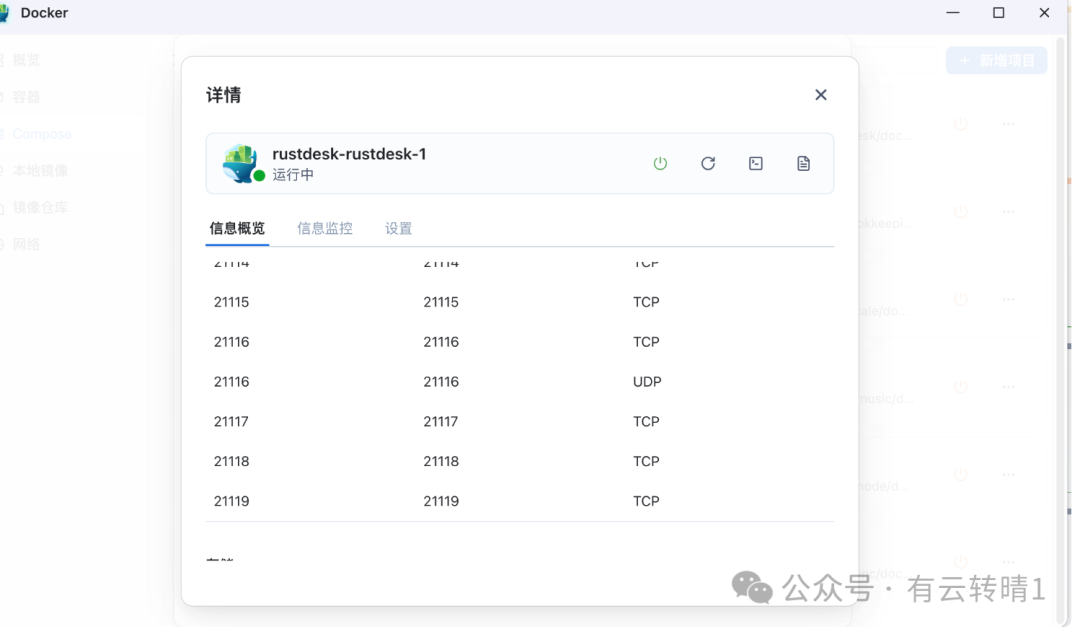Click the 新增项目 button
Image resolution: width=1080 pixels, height=632 pixels.
pos(996,60)
